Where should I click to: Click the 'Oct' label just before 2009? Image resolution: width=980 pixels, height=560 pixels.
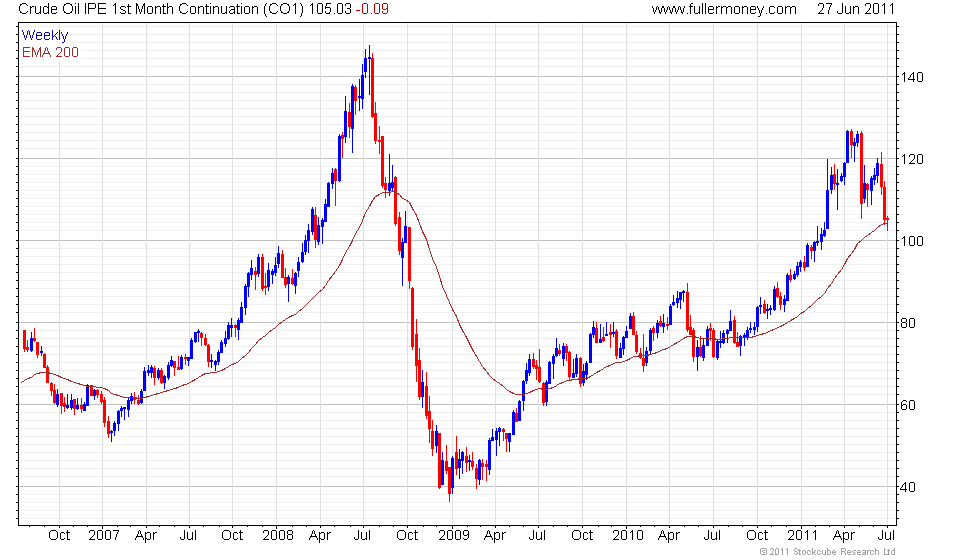(x=408, y=536)
